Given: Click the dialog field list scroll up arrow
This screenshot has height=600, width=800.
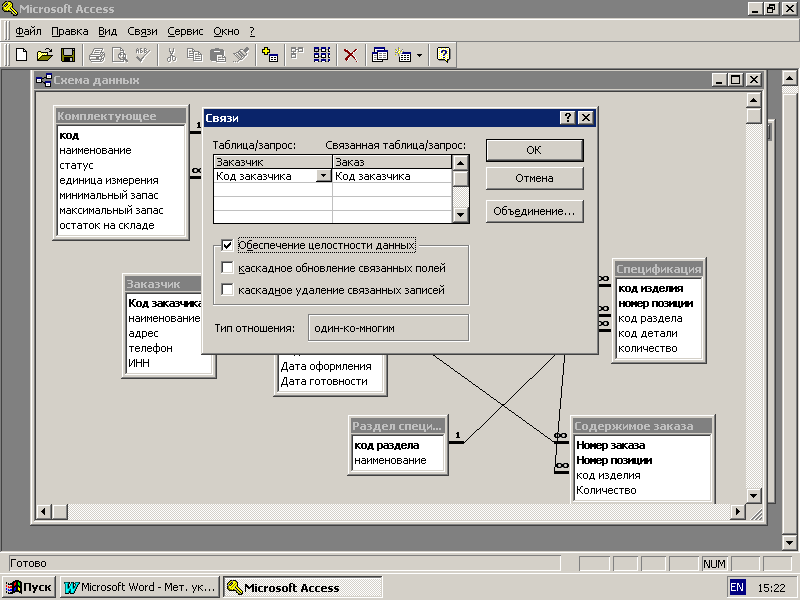Looking at the screenshot, I should pyautogui.click(x=460, y=163).
